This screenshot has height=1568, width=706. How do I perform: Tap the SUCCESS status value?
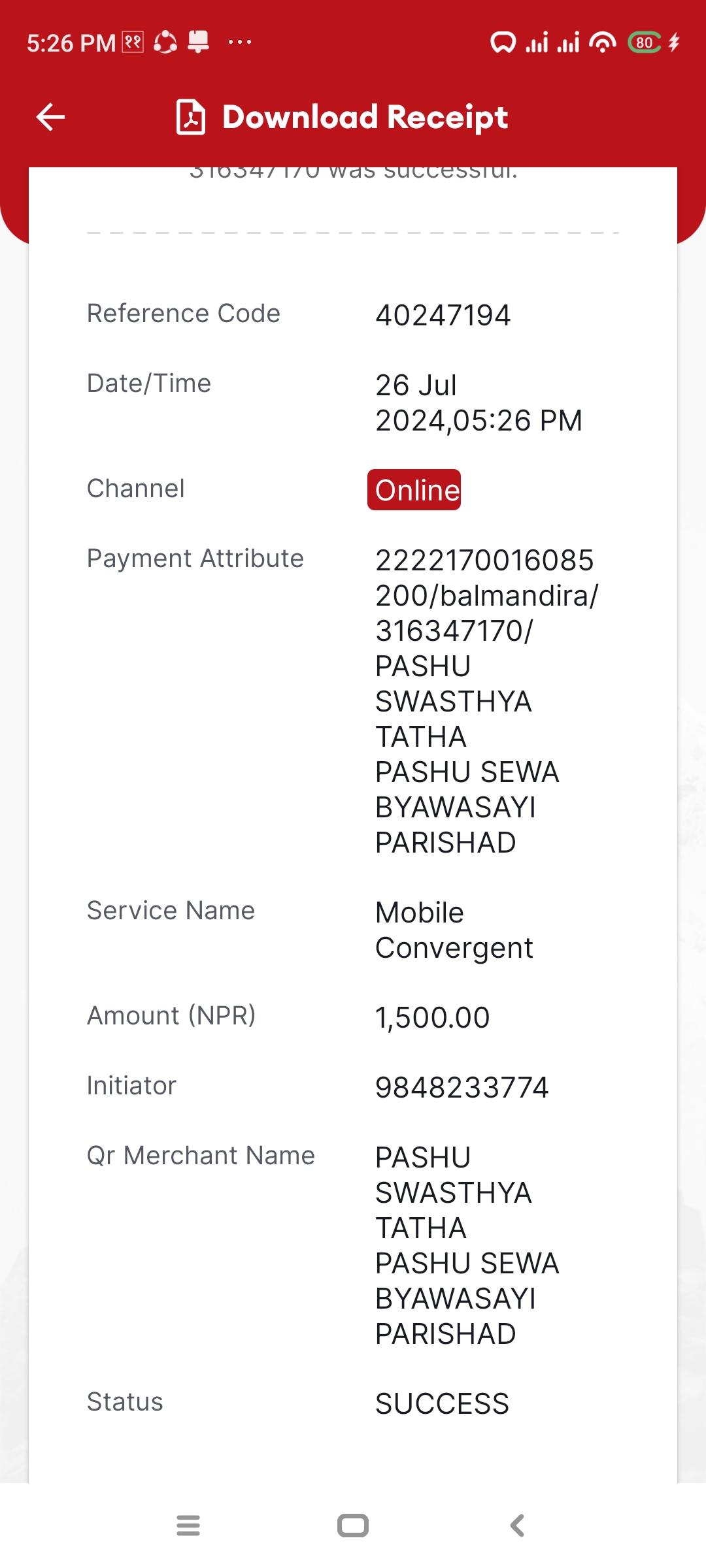pos(442,1403)
